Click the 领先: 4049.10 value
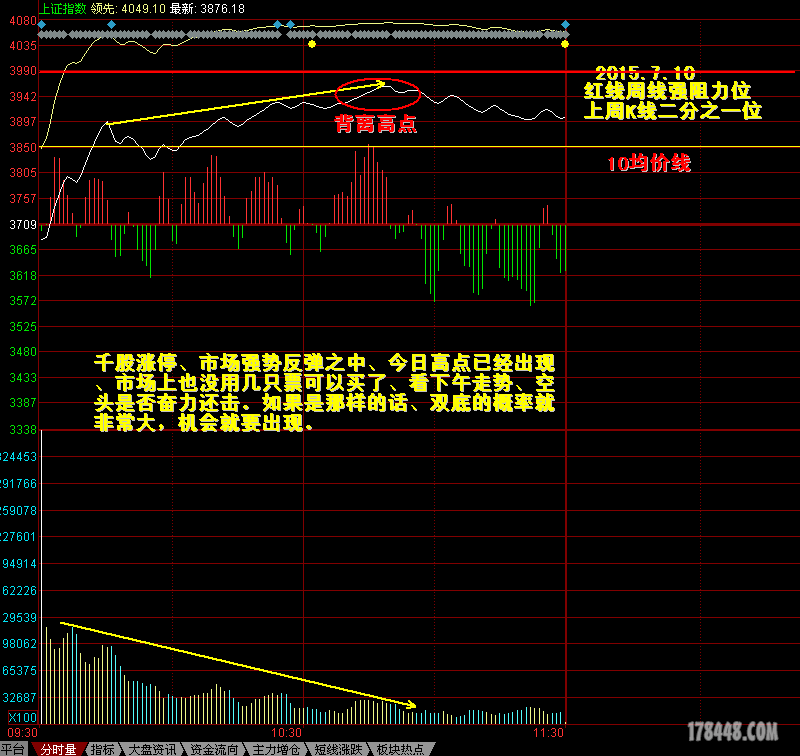This screenshot has width=800, height=756. pyautogui.click(x=128, y=9)
